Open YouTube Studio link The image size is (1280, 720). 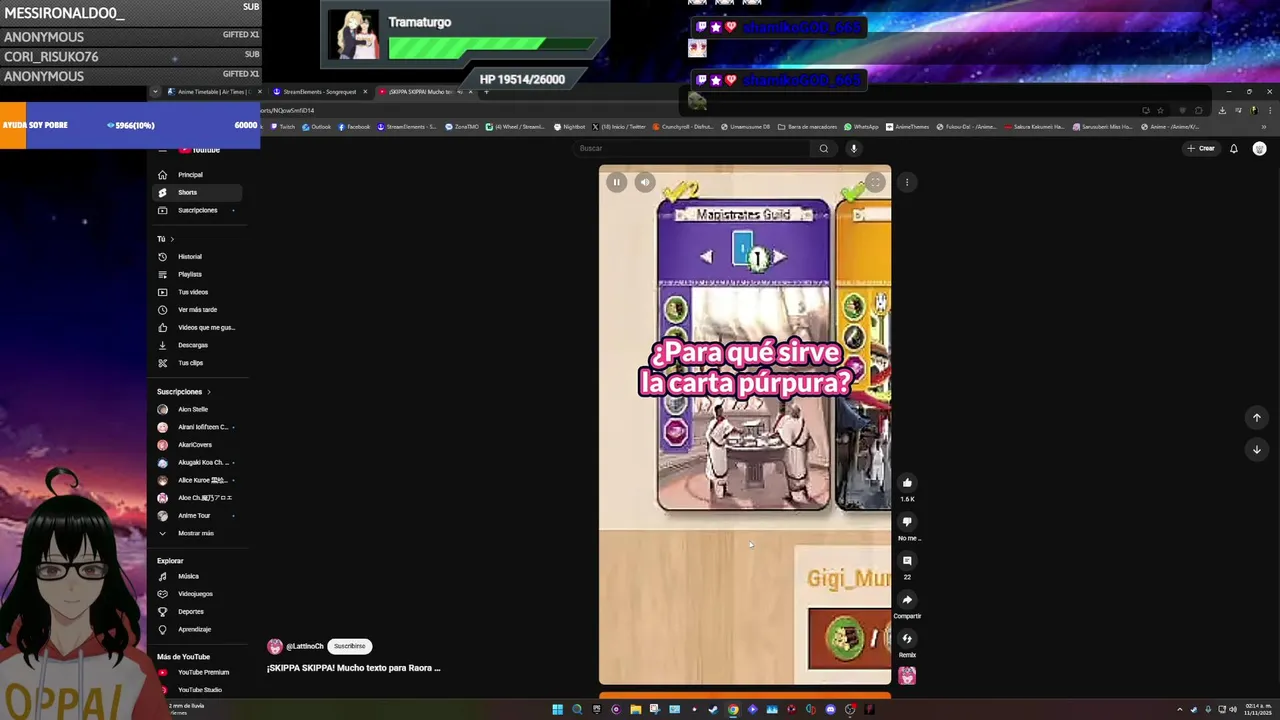[197, 690]
